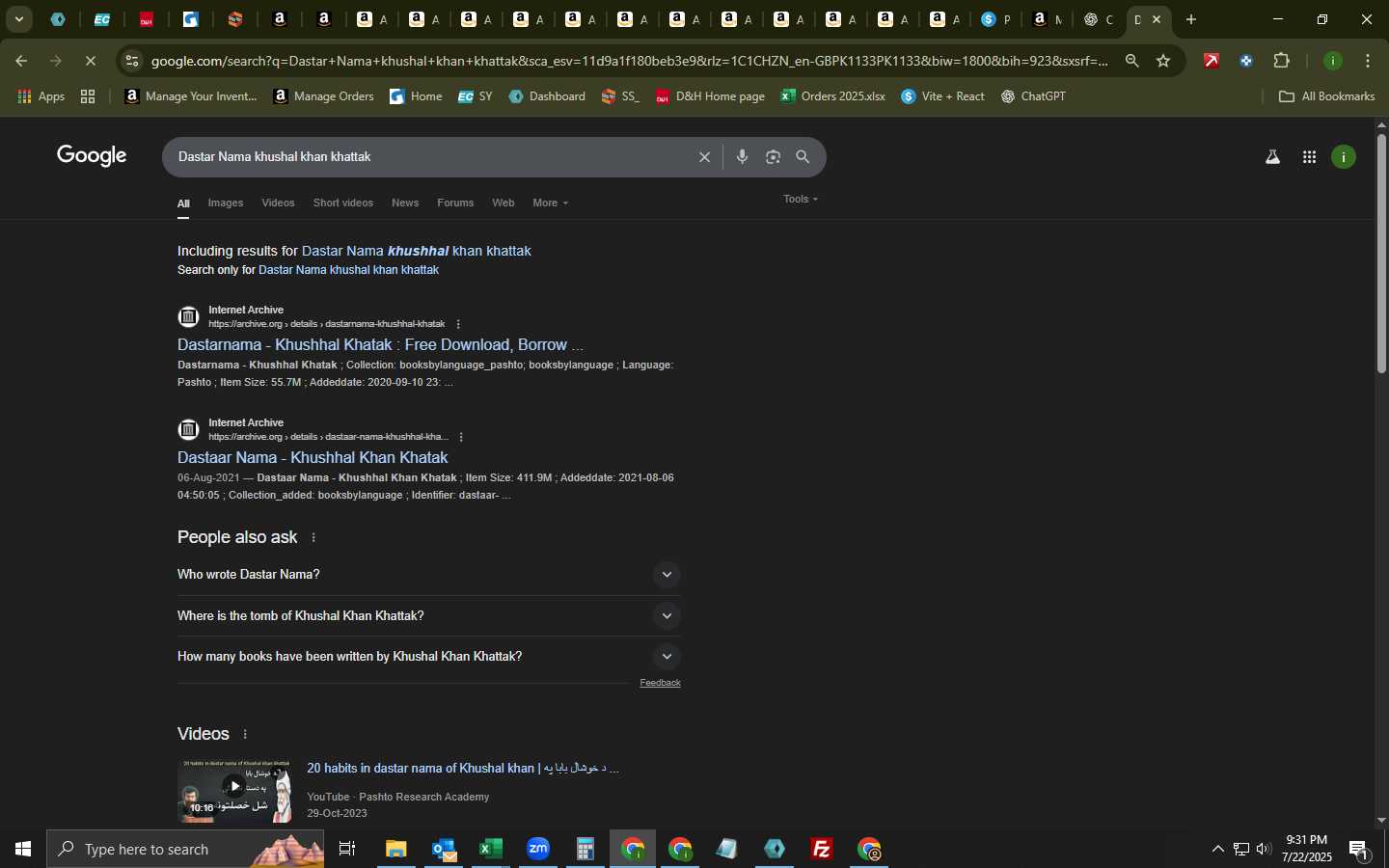The width and height of the screenshot is (1389, 868).
Task: Search by image using the Lens icon
Action: pyautogui.click(x=773, y=157)
